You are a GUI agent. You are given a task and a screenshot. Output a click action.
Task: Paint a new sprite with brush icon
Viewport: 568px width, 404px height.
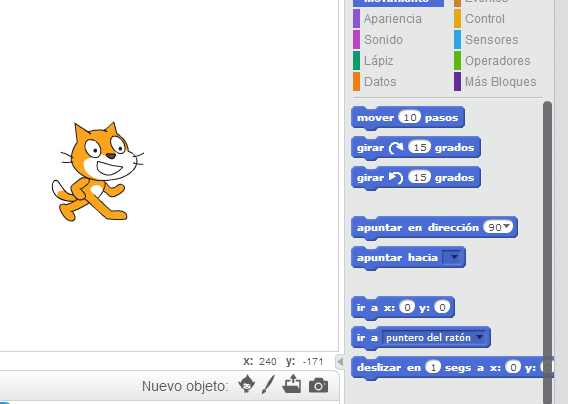coord(268,384)
